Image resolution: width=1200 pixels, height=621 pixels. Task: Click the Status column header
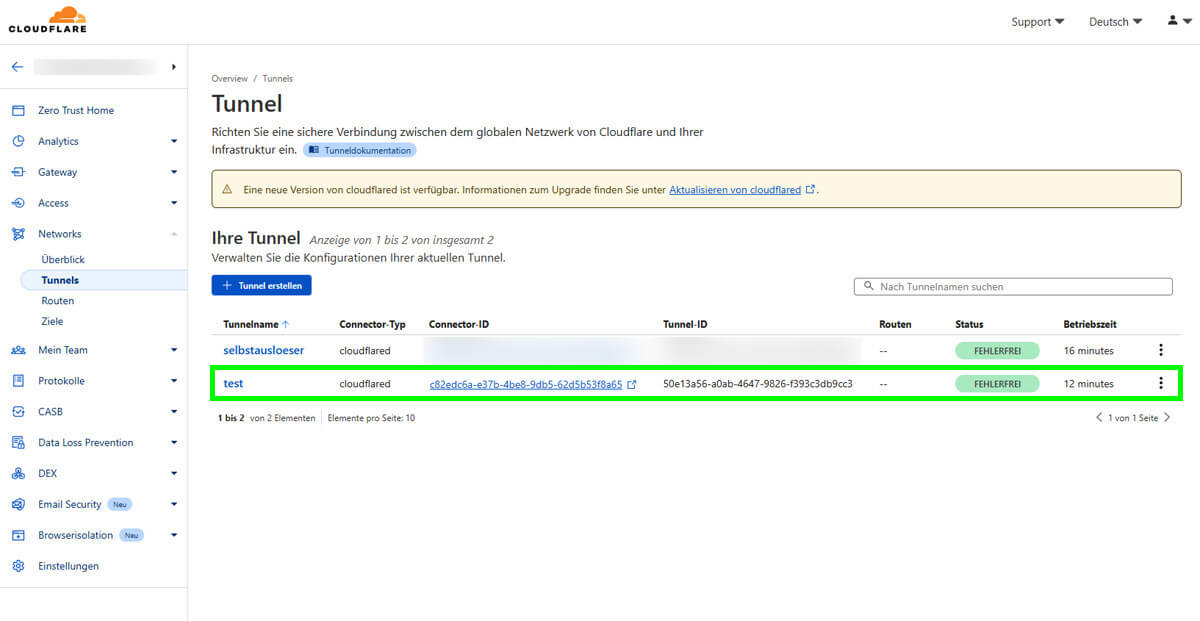(x=969, y=324)
